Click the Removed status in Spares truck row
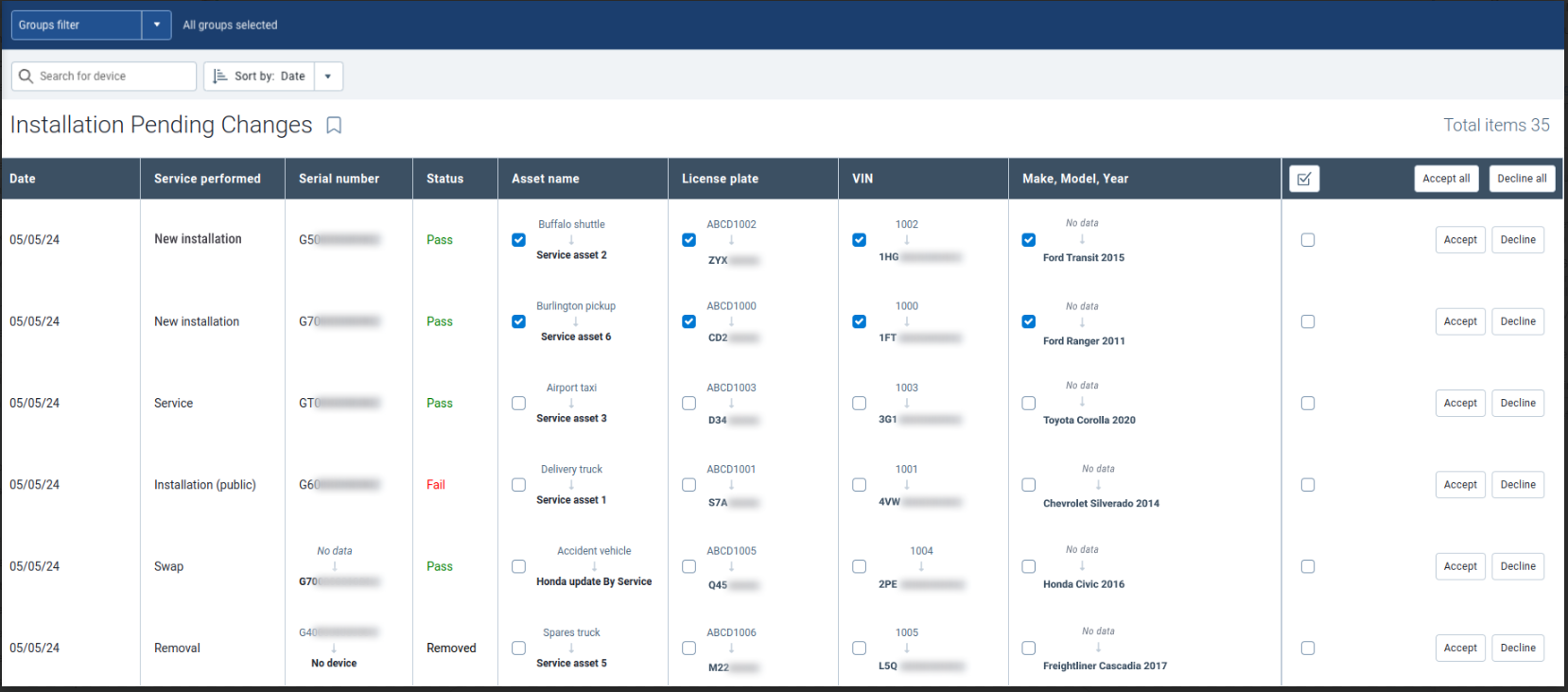Screen dimensions: 1568x692 (x=451, y=649)
